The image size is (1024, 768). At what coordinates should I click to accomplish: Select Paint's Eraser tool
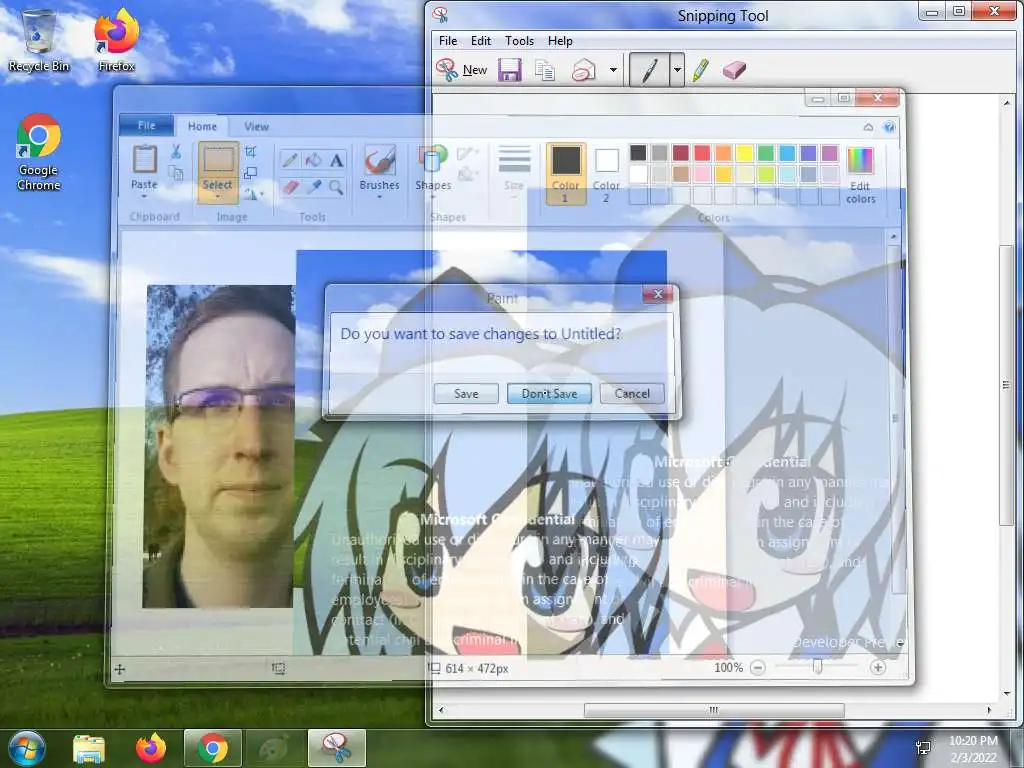[290, 188]
